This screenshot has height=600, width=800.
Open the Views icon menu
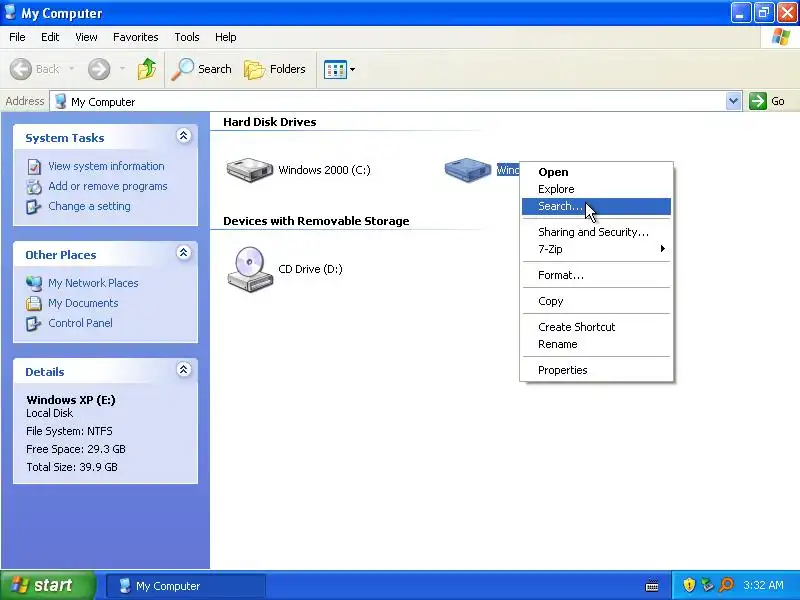tap(339, 69)
